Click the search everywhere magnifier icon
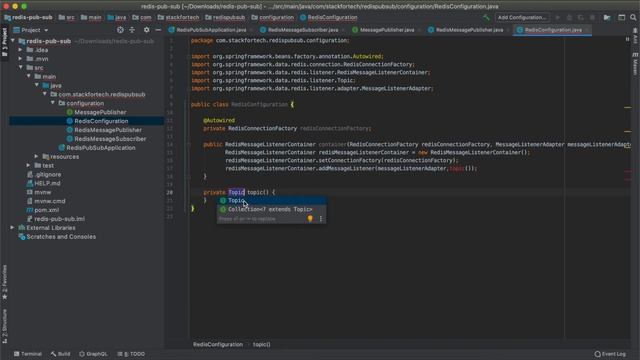640x360 pixels. point(633,18)
